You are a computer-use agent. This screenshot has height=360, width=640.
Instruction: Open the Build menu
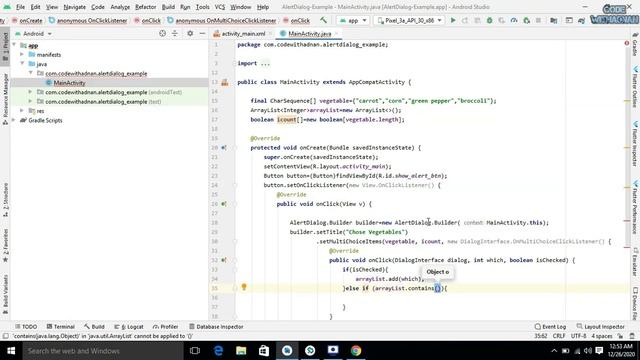pos(168,7)
